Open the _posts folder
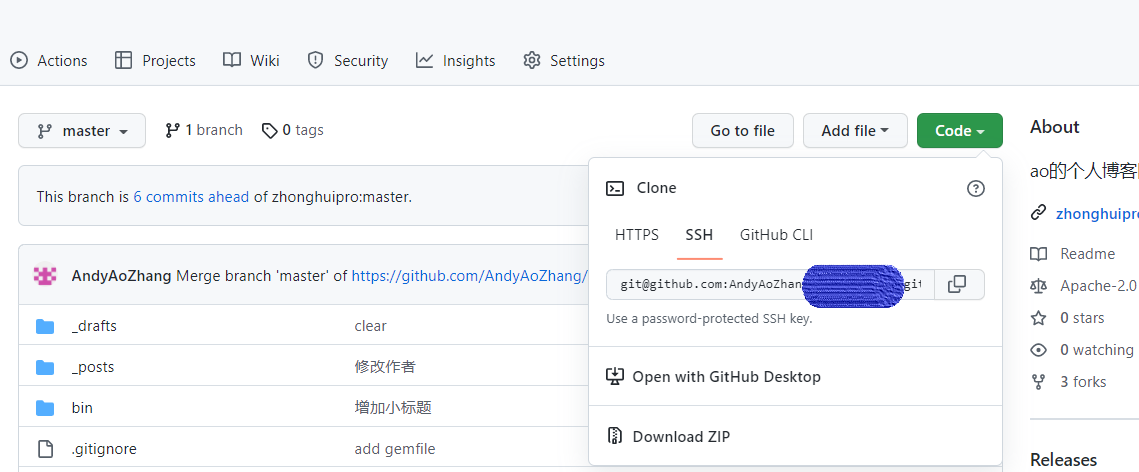This screenshot has height=472, width=1139. 93,367
